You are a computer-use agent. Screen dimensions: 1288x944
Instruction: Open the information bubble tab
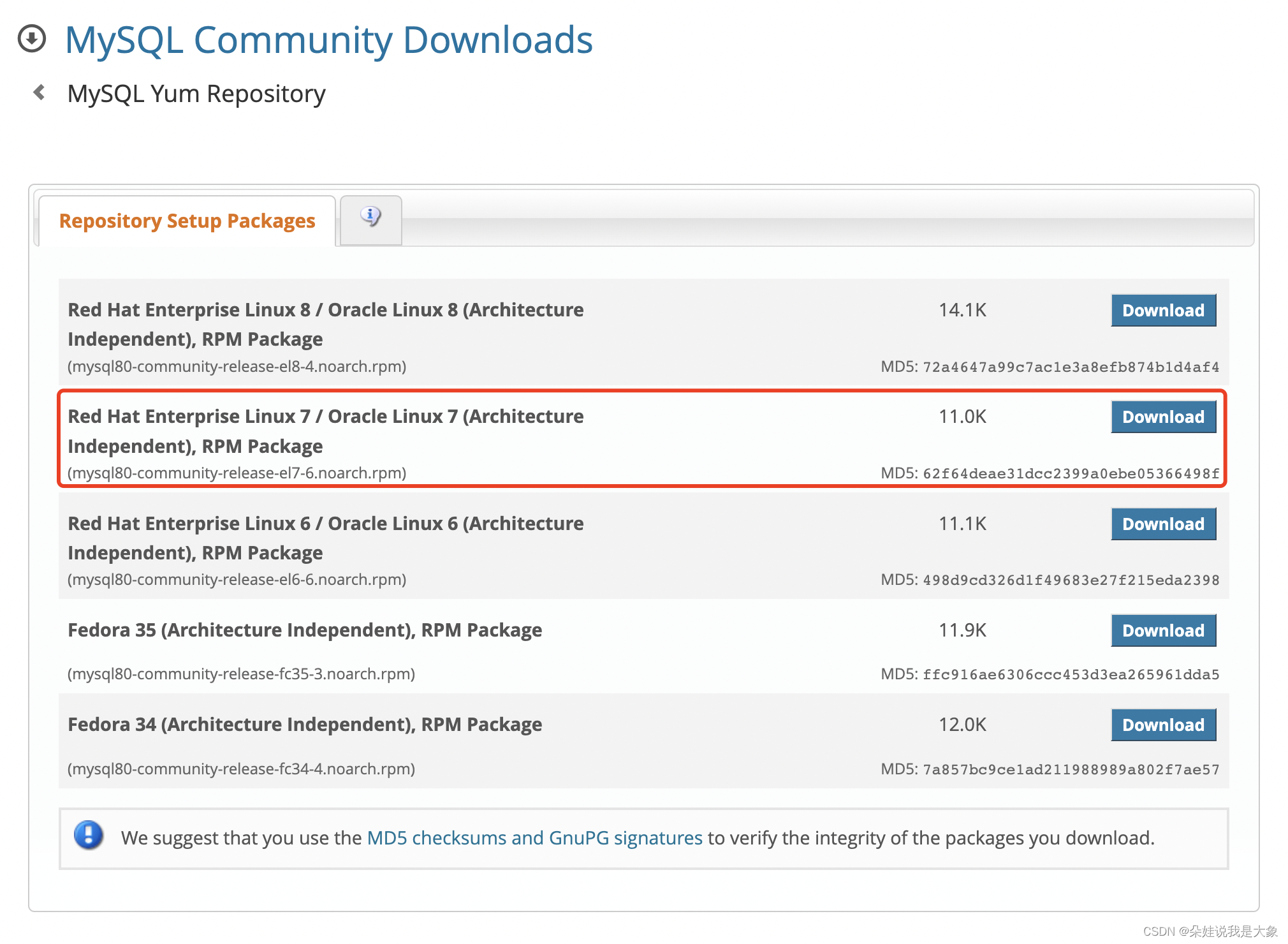(370, 218)
